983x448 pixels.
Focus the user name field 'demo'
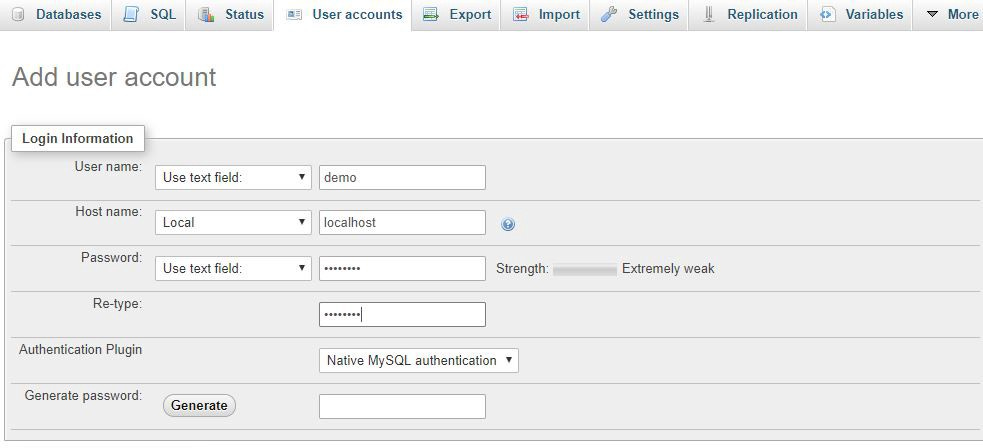[x=402, y=177]
